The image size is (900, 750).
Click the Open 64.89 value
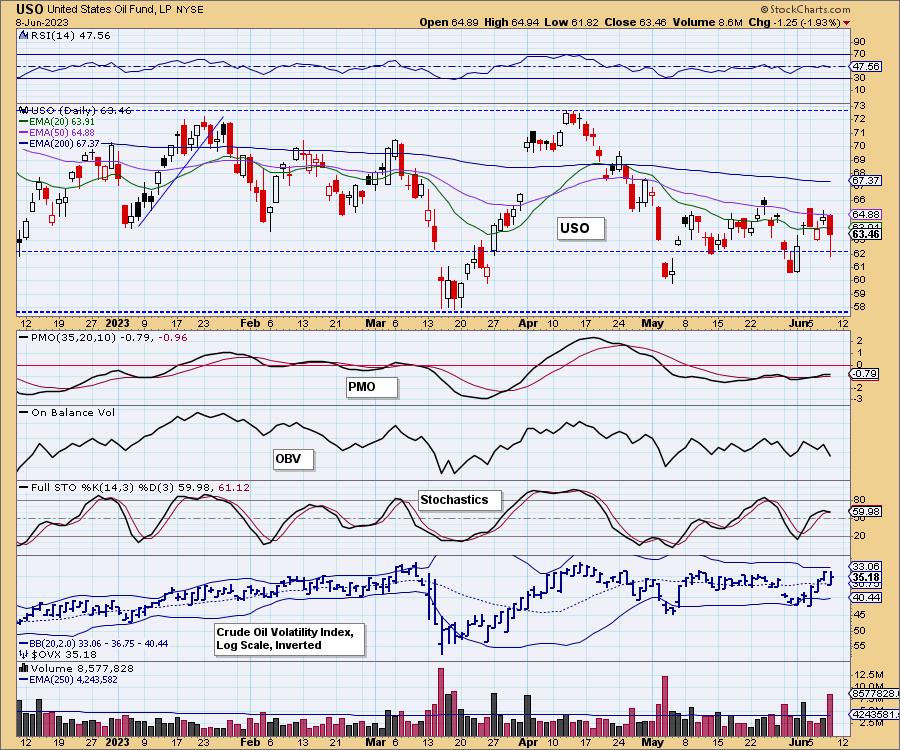click(449, 22)
